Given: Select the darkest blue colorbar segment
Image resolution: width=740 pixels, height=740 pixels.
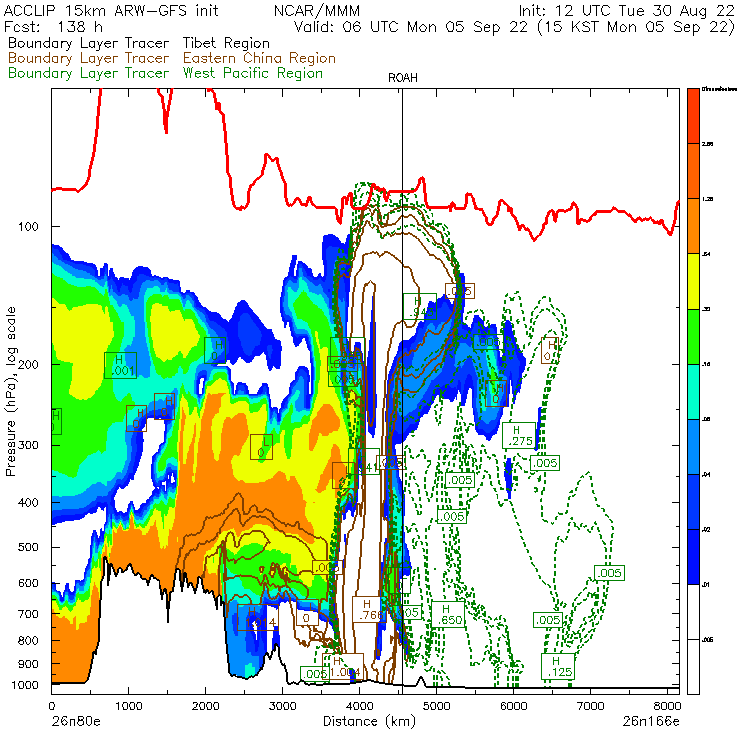Looking at the screenshot, I should [x=693, y=557].
